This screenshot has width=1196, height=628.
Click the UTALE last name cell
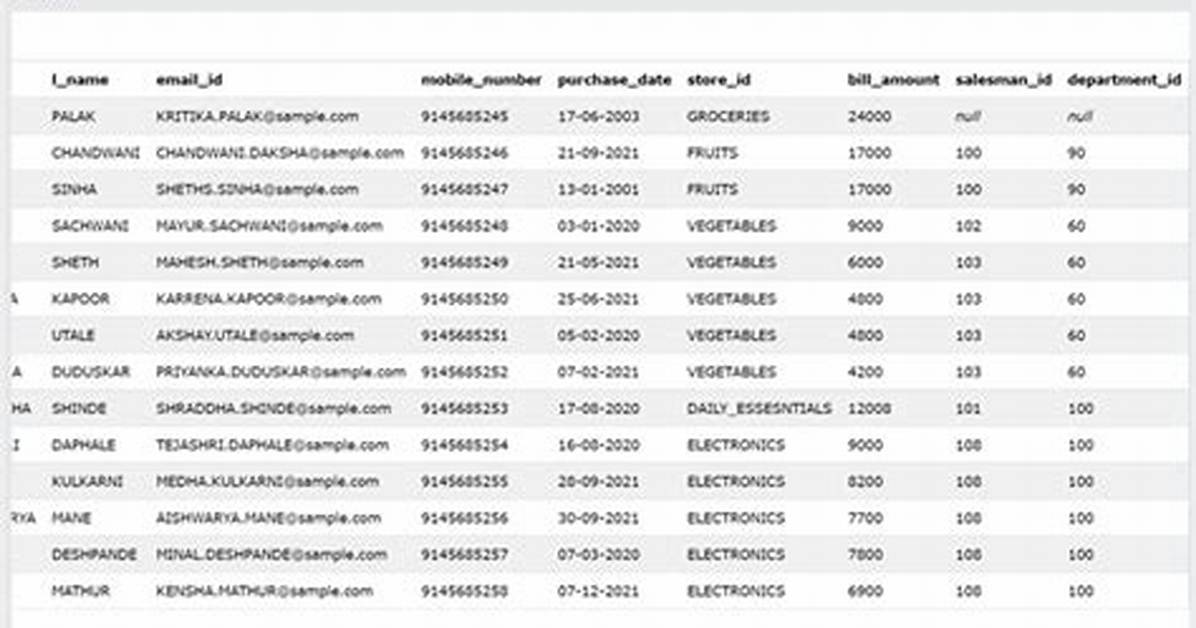coord(73,336)
